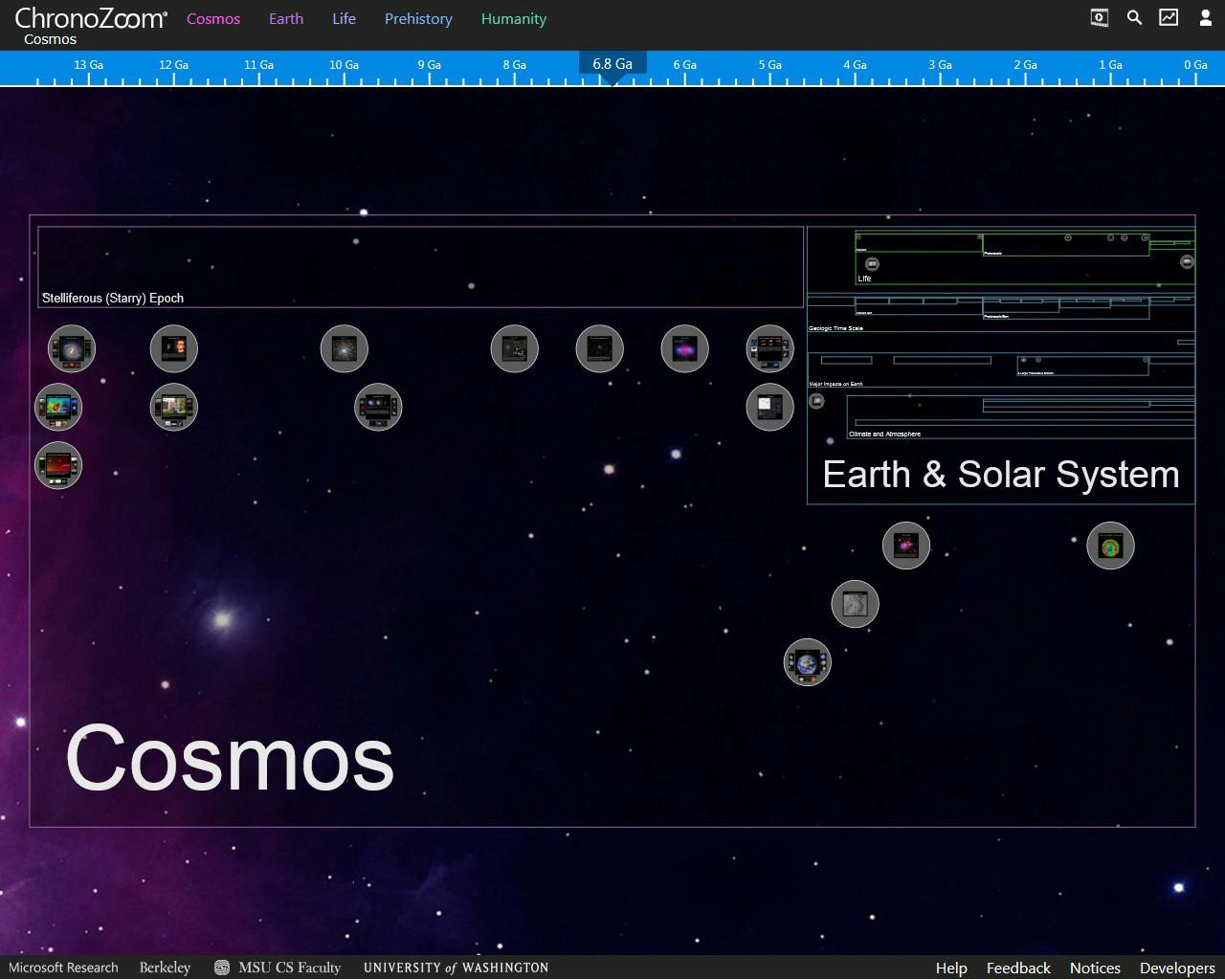
Task: Click the ChronoZoom logo
Action: 91,18
